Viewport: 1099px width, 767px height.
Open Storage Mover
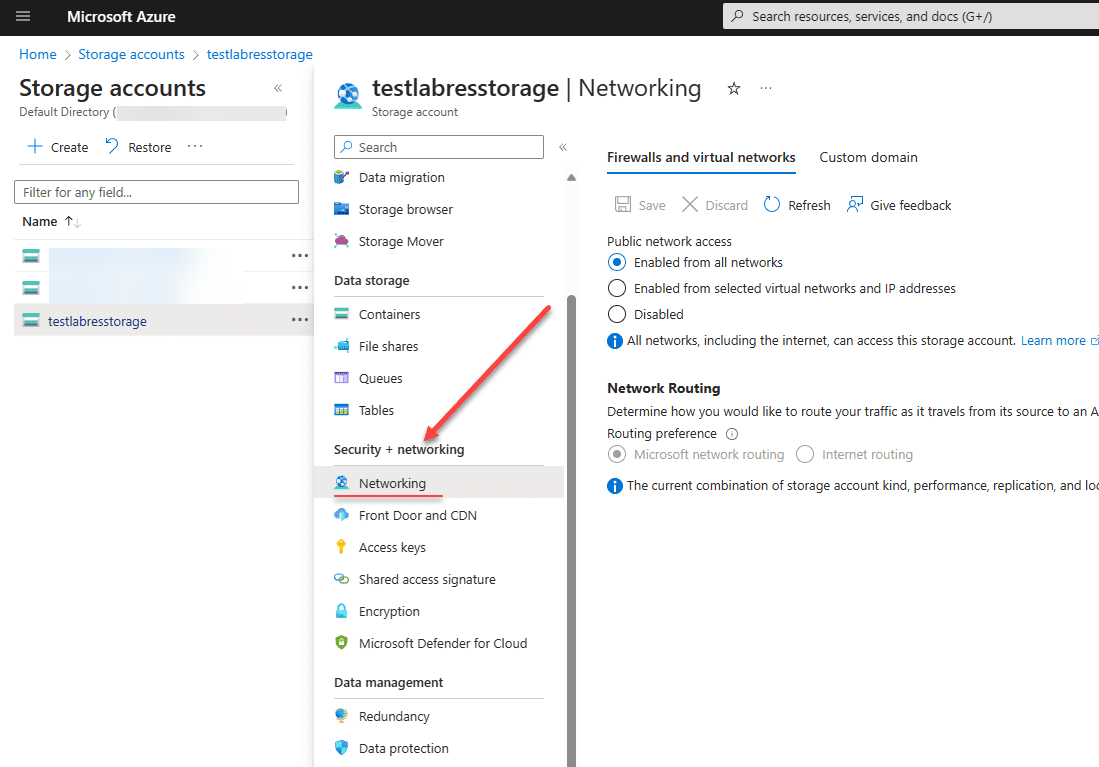pos(401,241)
